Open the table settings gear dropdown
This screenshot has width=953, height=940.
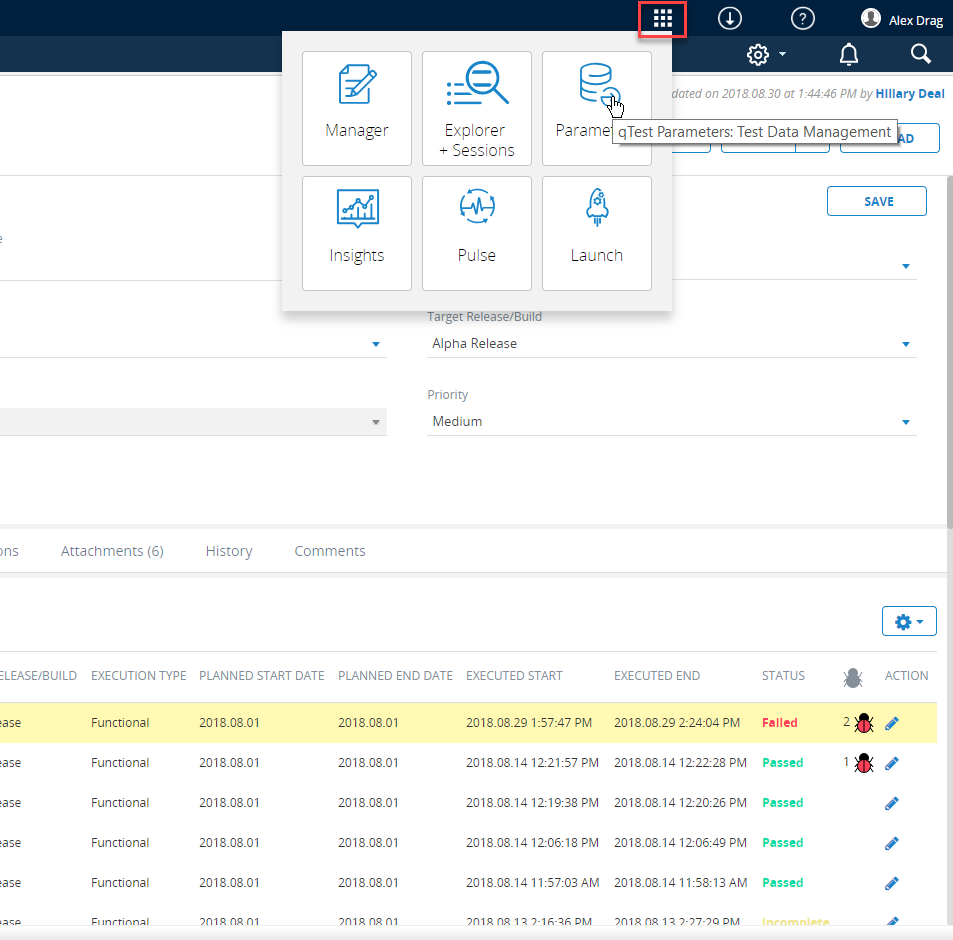click(908, 622)
